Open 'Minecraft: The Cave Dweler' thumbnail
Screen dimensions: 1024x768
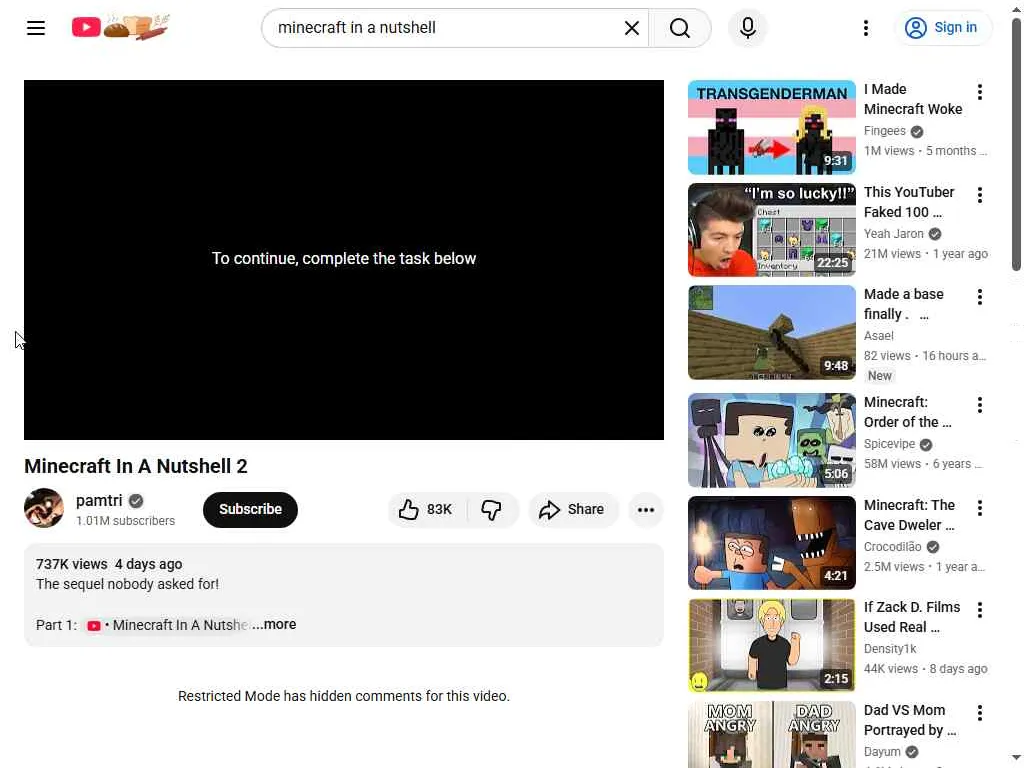(771, 543)
